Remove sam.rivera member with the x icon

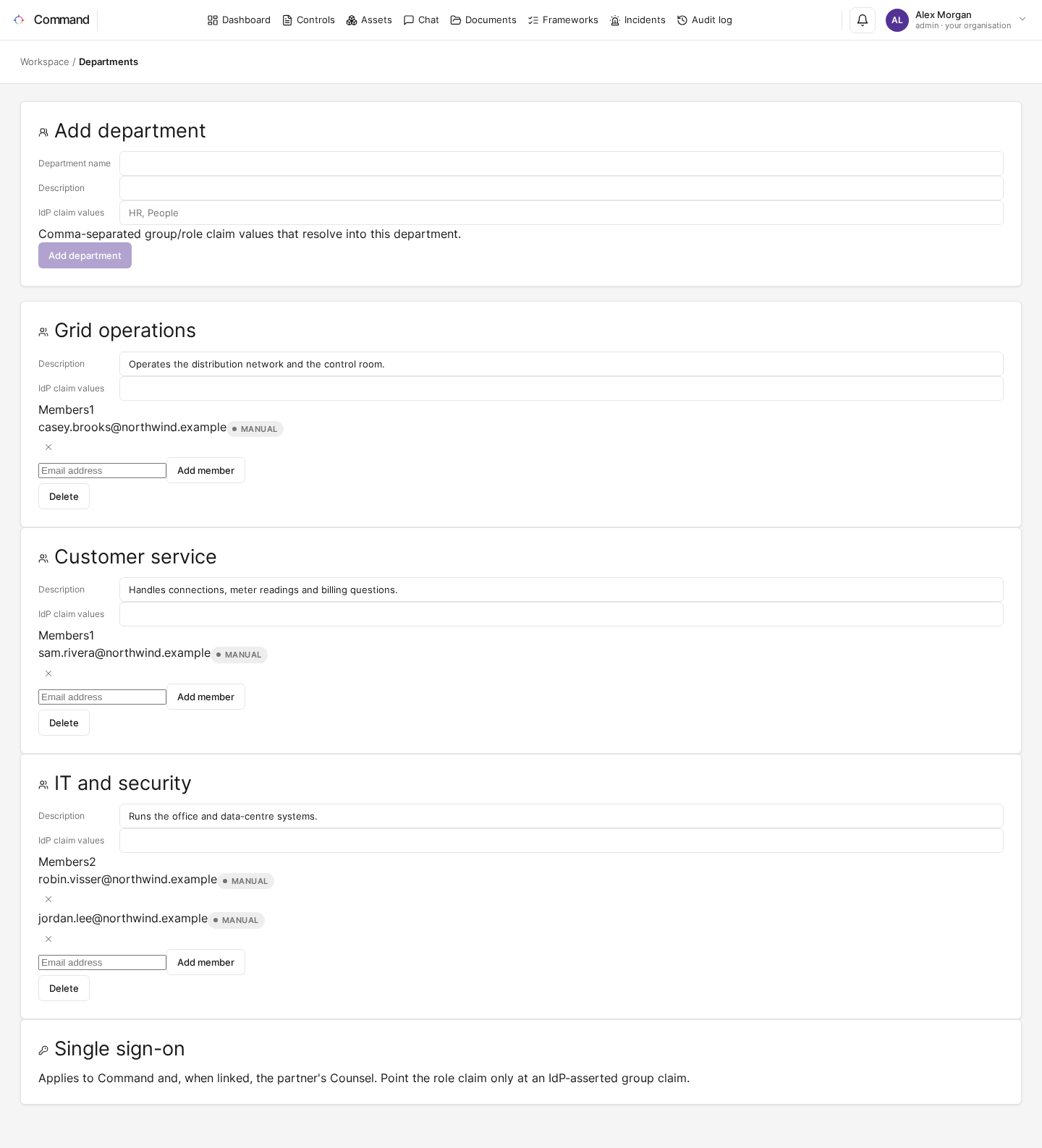(48, 673)
